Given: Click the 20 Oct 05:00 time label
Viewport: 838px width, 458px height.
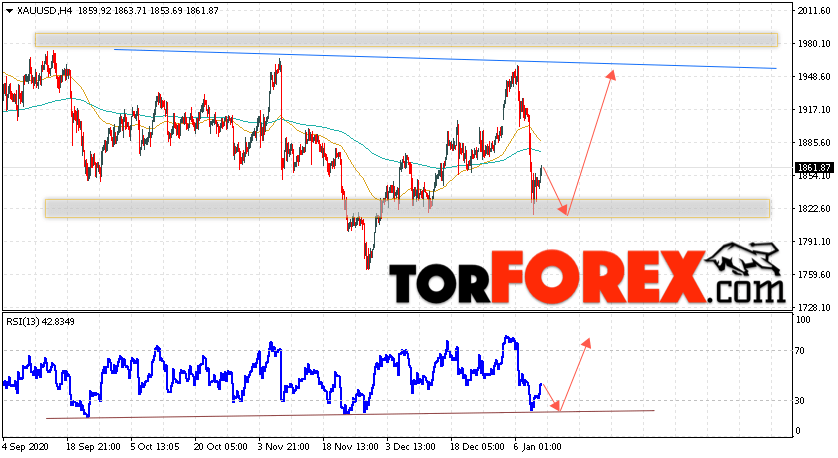Looking at the screenshot, I should click(221, 447).
